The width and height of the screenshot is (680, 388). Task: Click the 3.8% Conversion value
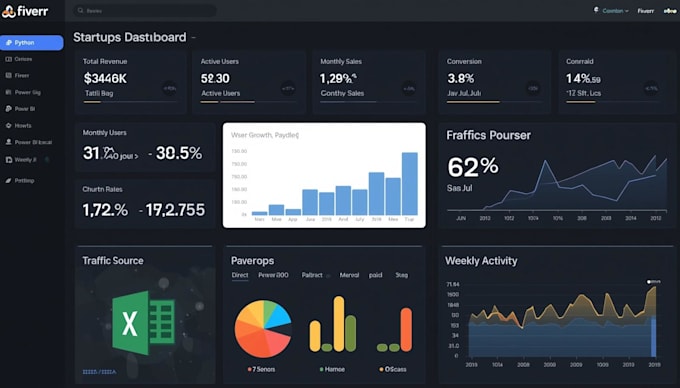click(461, 78)
